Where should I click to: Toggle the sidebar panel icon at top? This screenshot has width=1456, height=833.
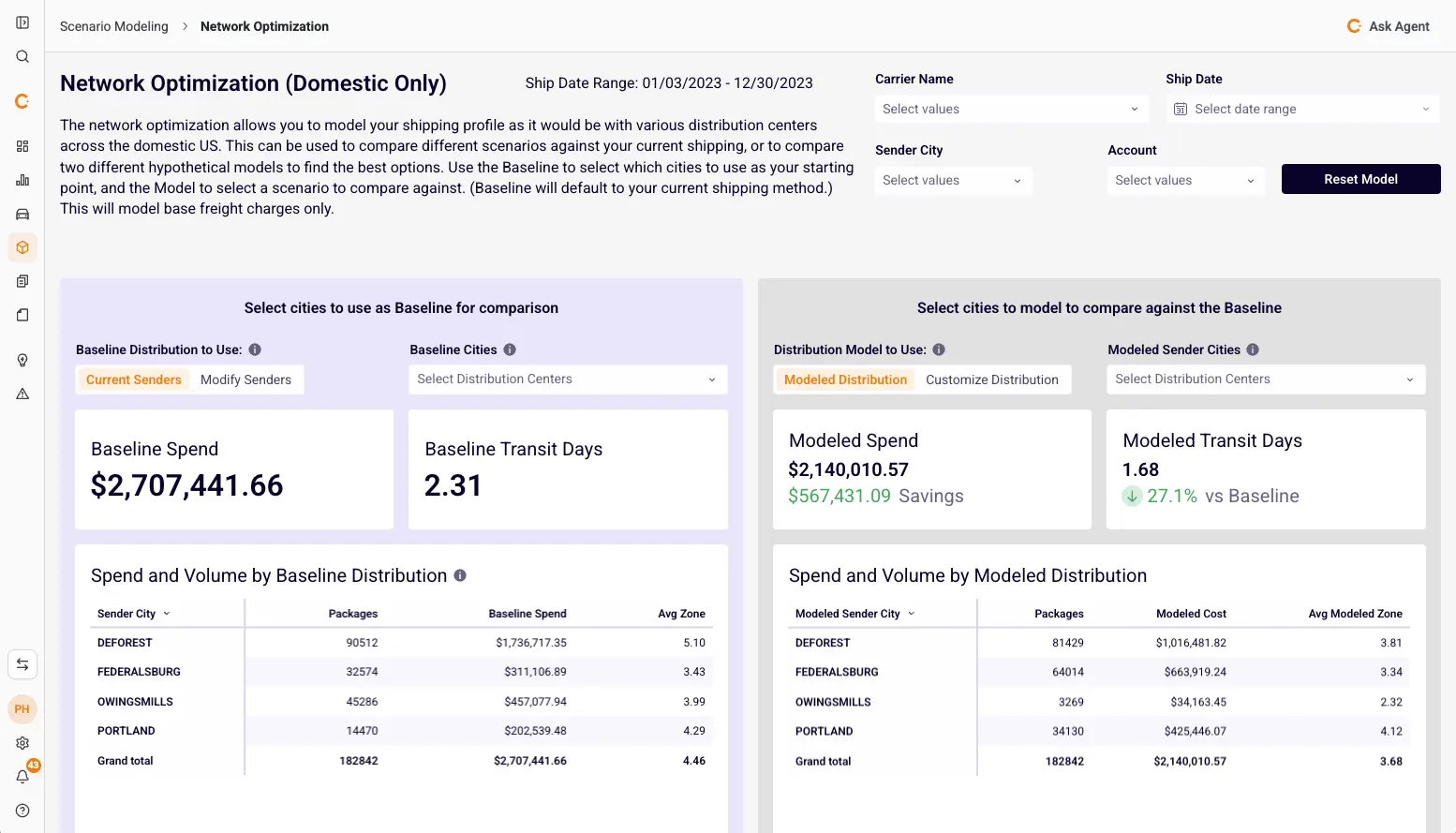point(22,22)
